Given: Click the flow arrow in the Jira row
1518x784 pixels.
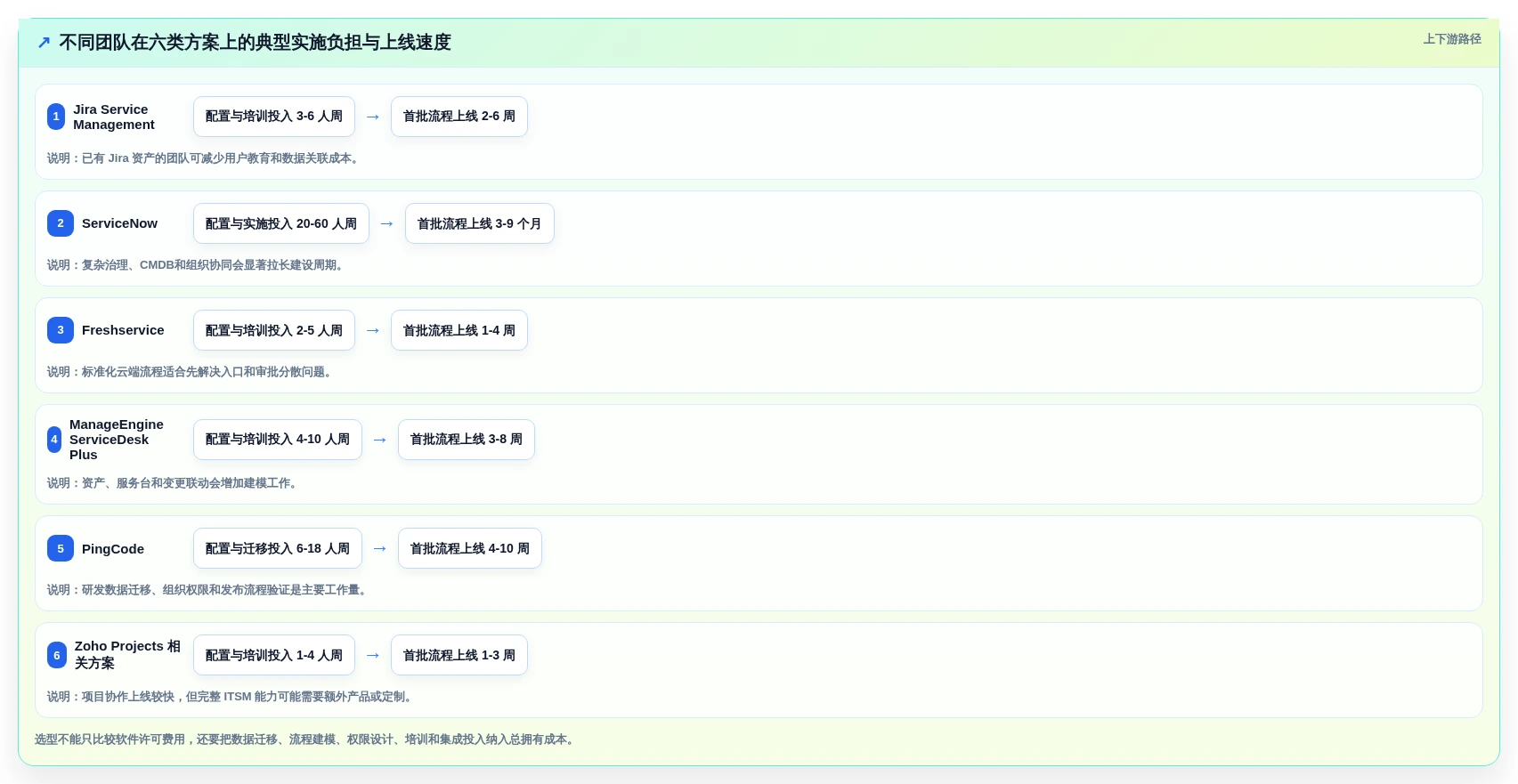Looking at the screenshot, I should [x=373, y=117].
